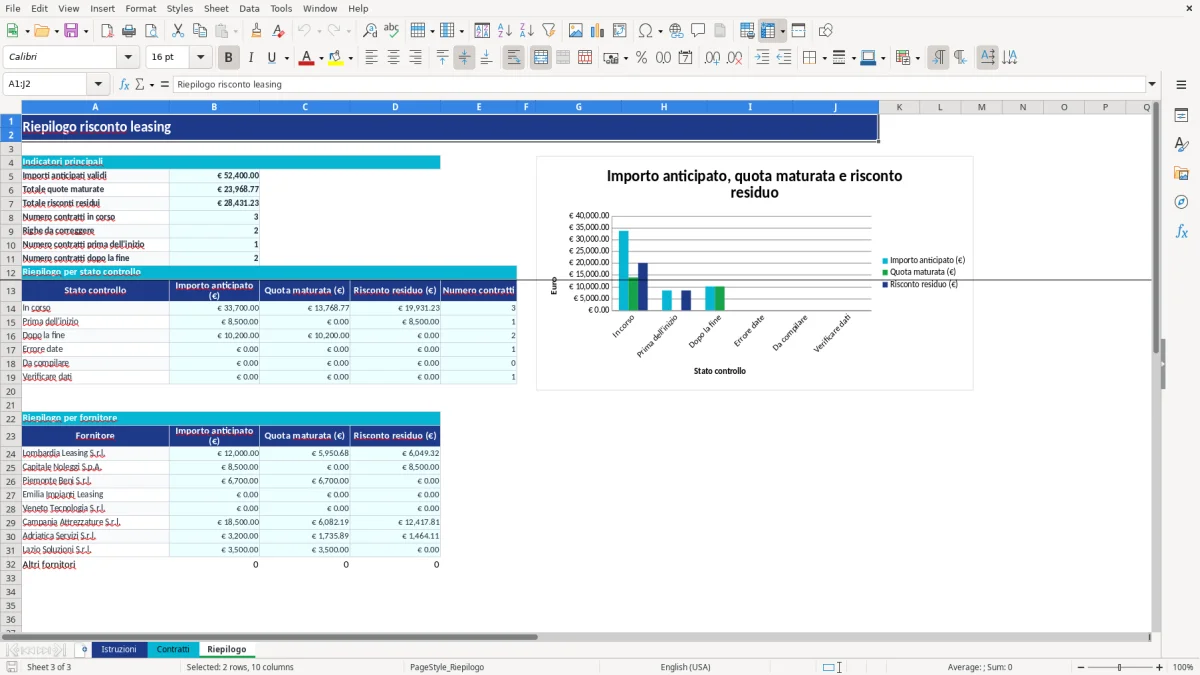Toggle Underline formatting
Screen dimensions: 1200x675
click(272, 58)
